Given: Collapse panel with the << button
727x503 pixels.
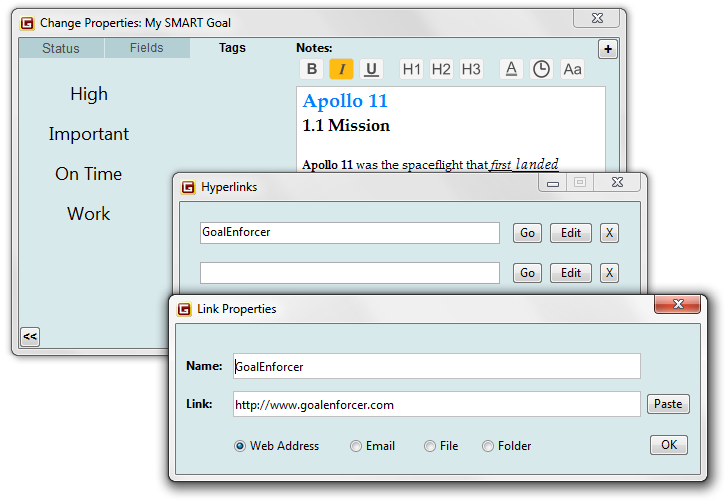Looking at the screenshot, I should coord(30,337).
